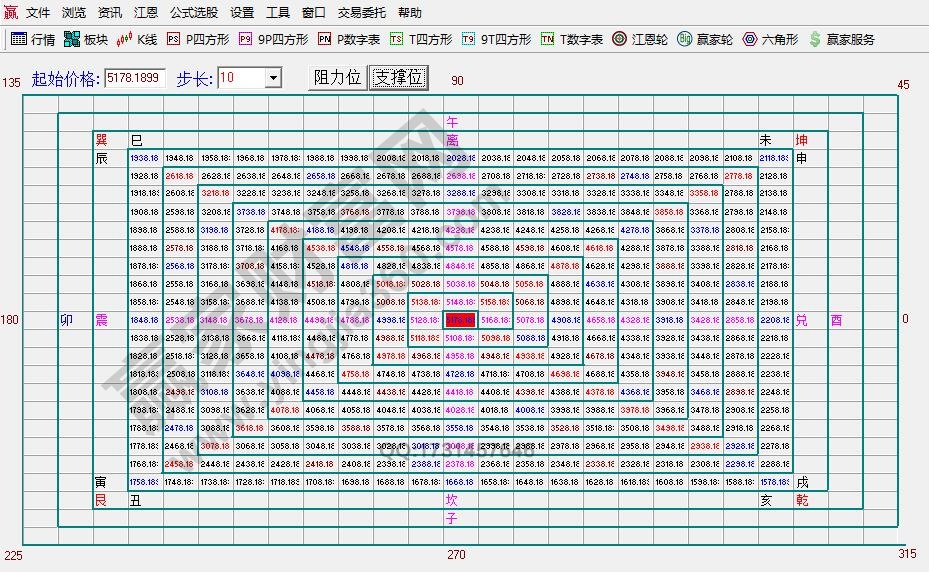Image resolution: width=929 pixels, height=572 pixels.
Task: Open the 公式选股 menu
Action: [194, 13]
